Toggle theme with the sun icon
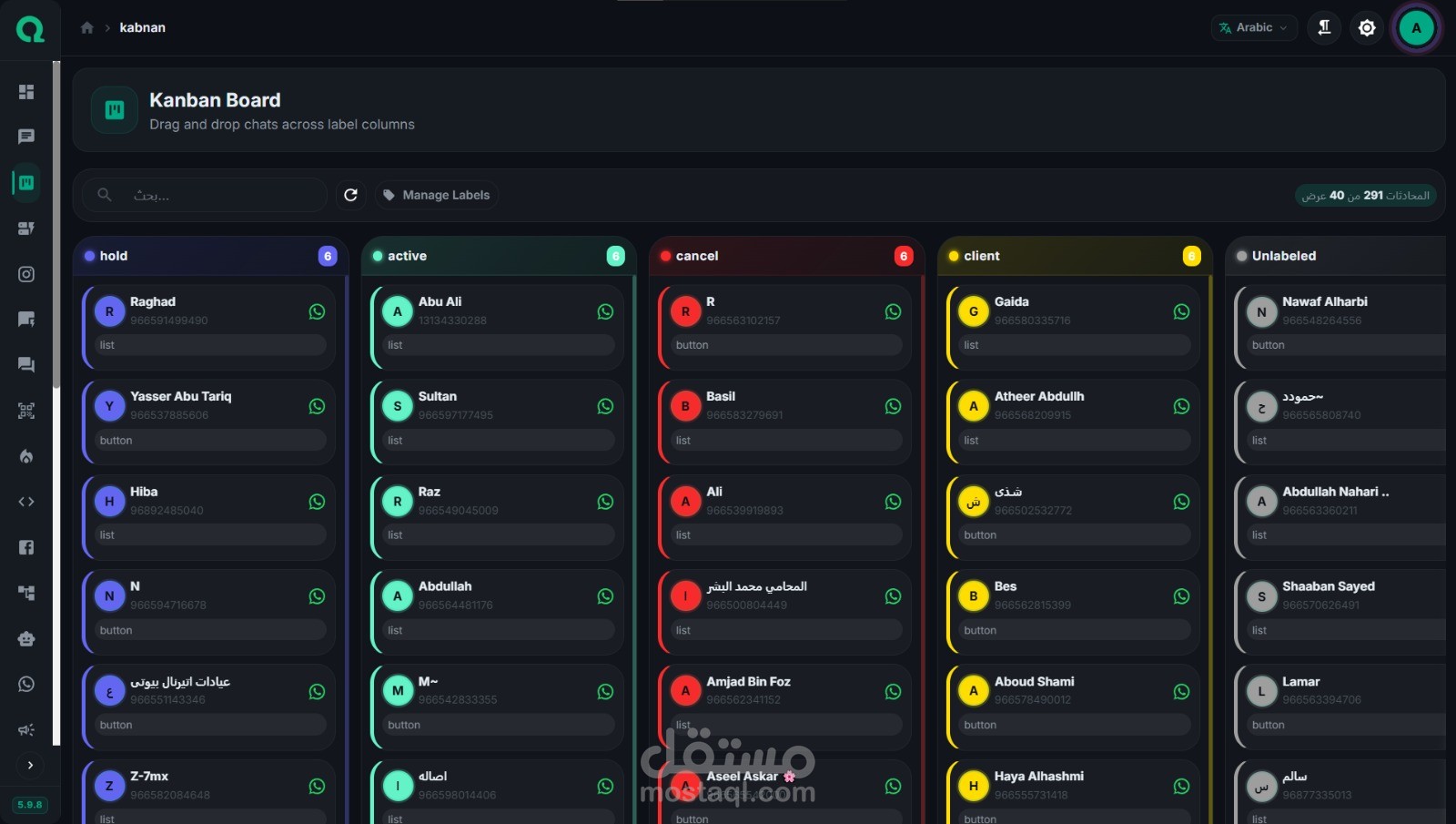The height and width of the screenshot is (824, 1456). click(x=1367, y=28)
